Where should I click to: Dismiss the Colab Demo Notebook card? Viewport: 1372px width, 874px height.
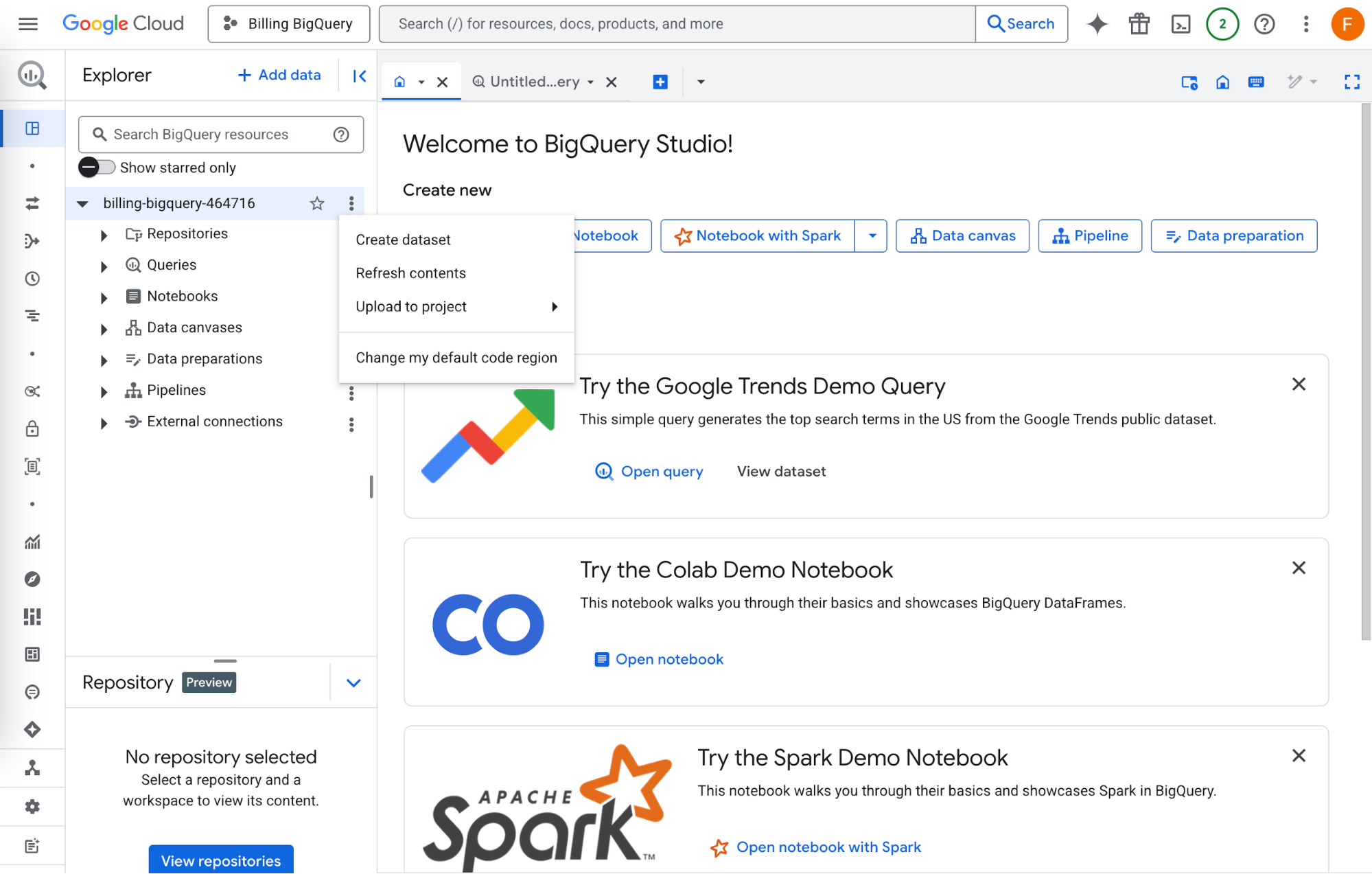pyautogui.click(x=1299, y=568)
